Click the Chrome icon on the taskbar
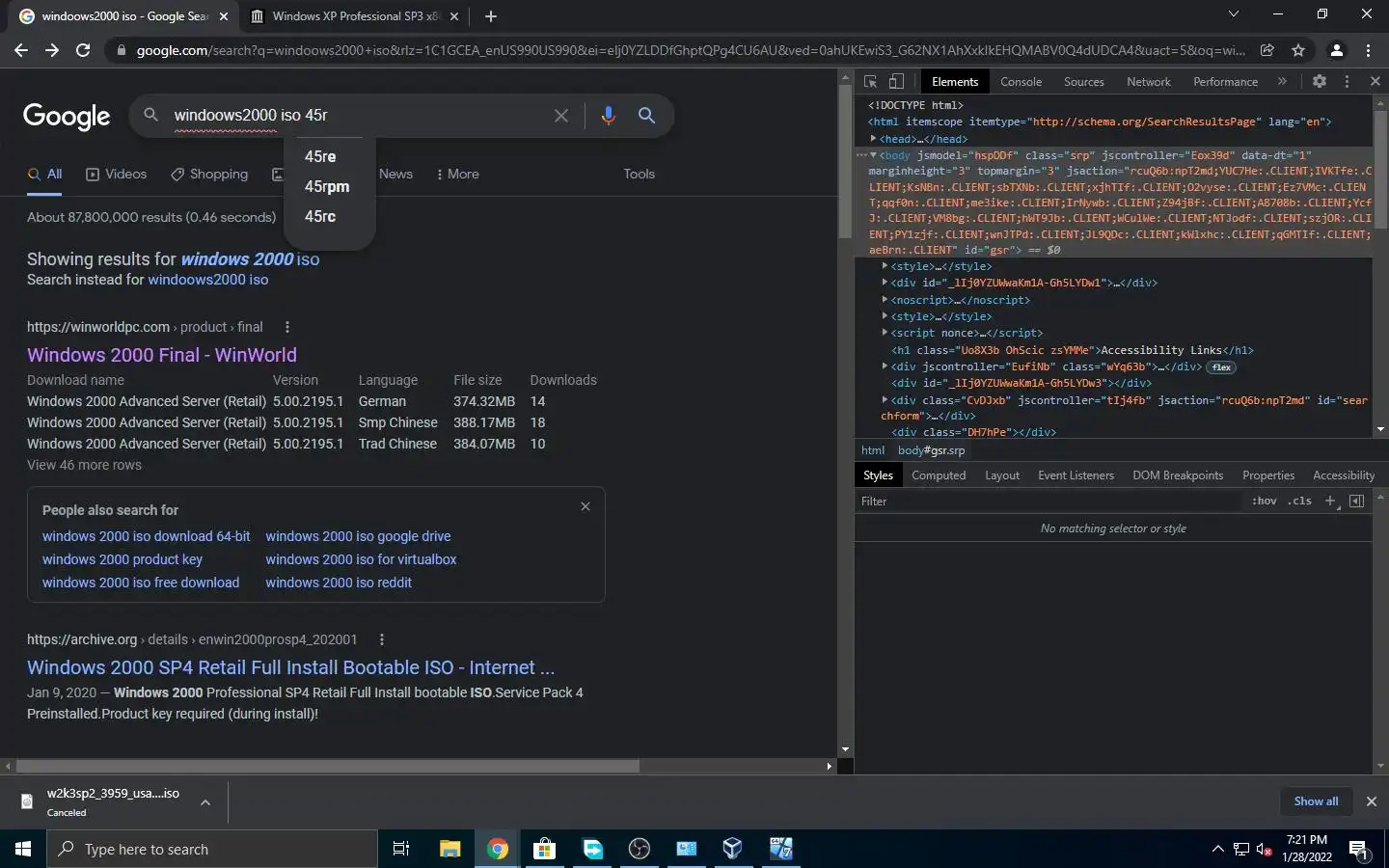 [x=498, y=849]
